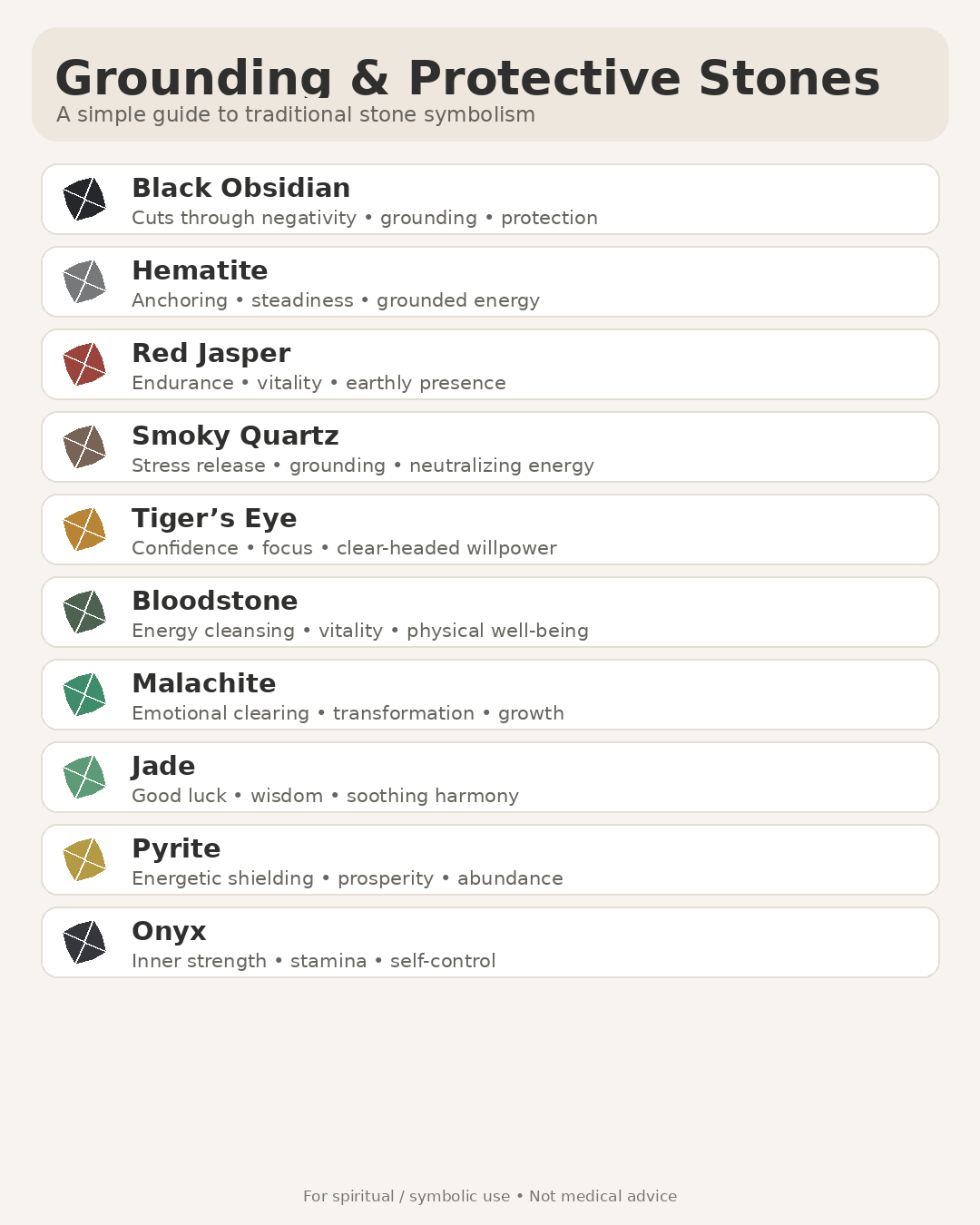Select the gray Hematite stone icon

tap(84, 281)
